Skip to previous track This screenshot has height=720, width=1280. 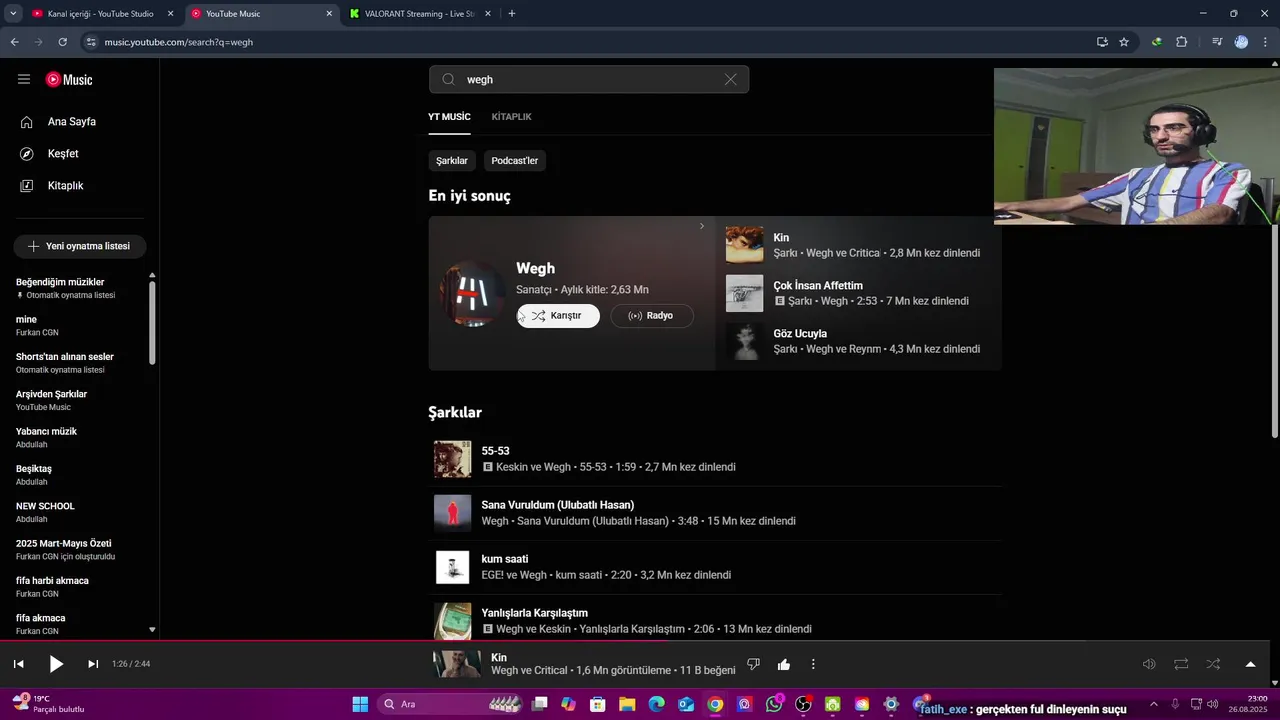tap(18, 664)
